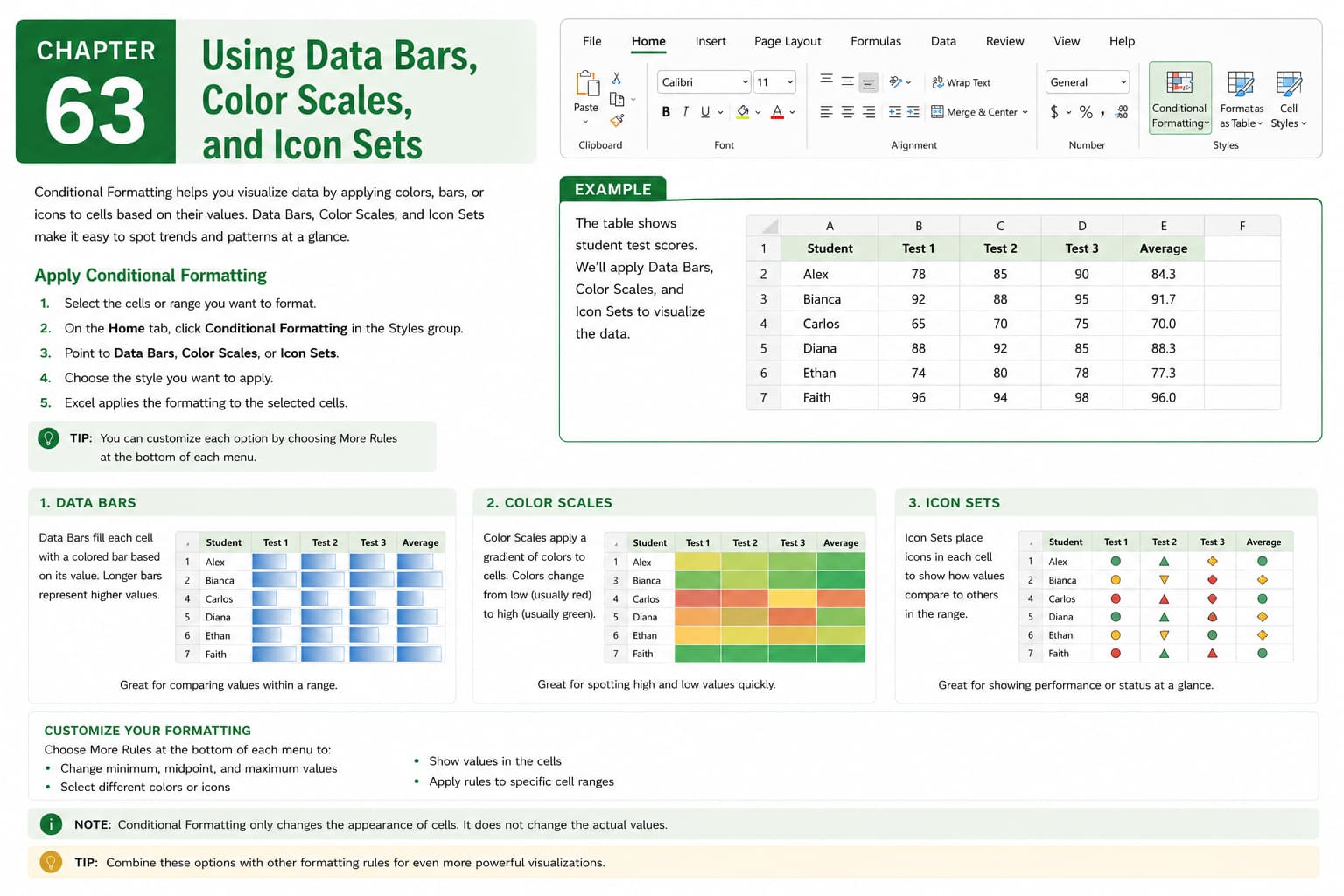Apply the Accounting dollar format
Viewport: 1344px width, 896px height.
tap(1054, 111)
